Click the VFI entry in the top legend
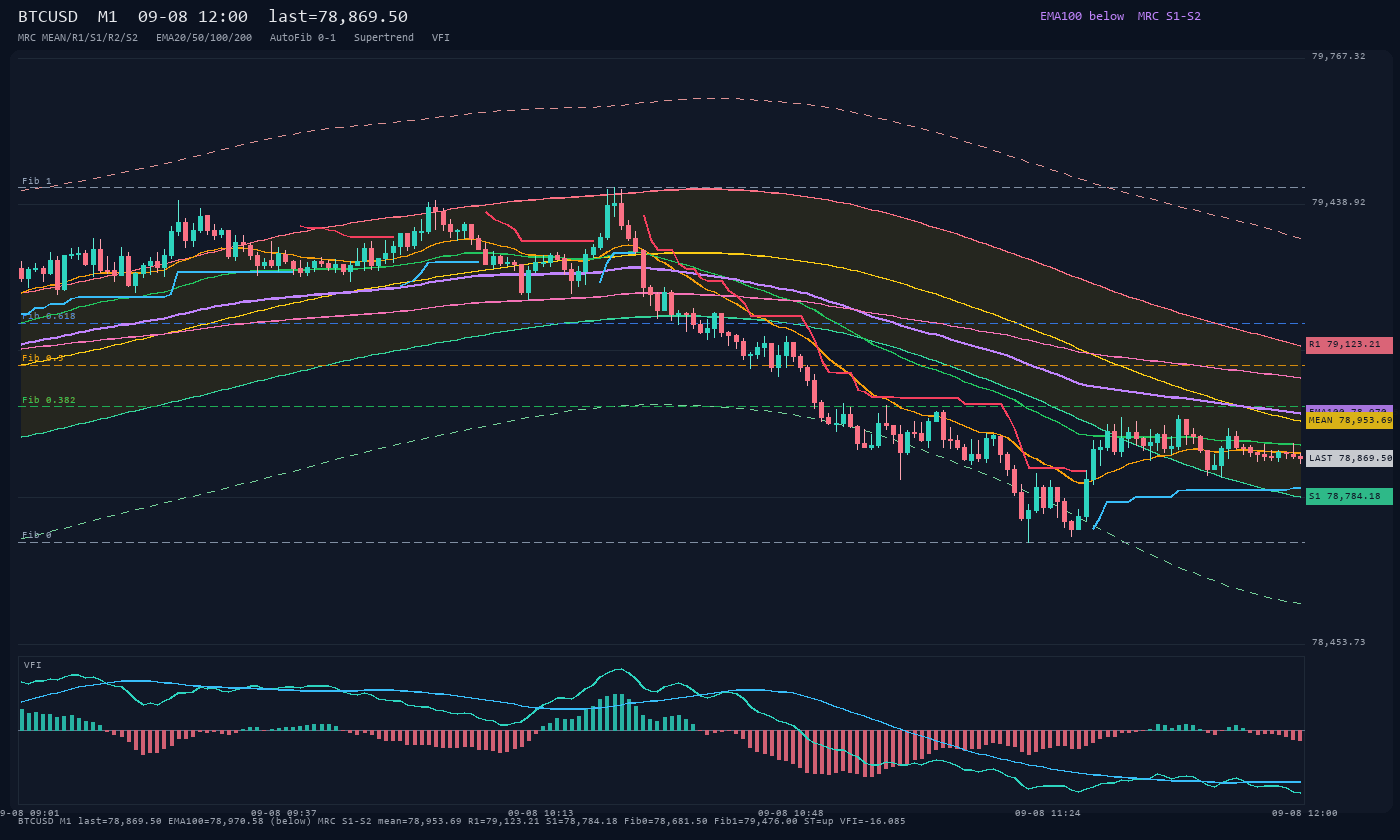1400x840 pixels. click(441, 37)
